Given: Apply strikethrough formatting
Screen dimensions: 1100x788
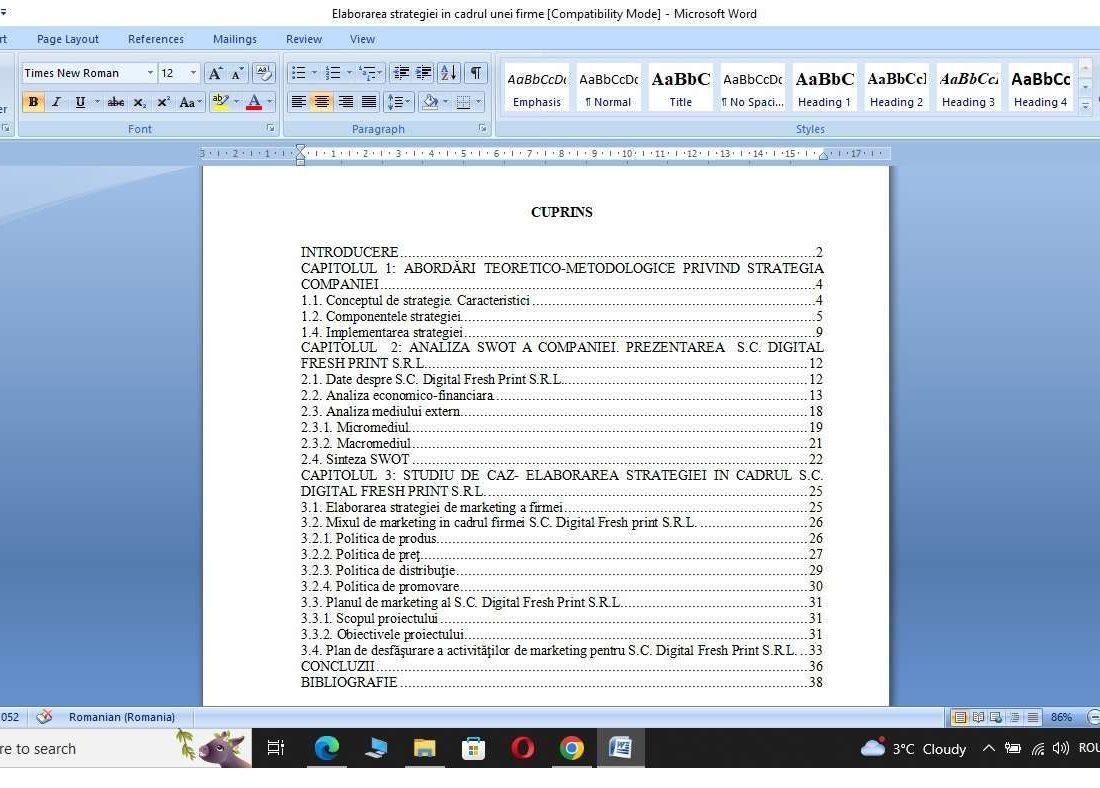Looking at the screenshot, I should coord(116,101).
